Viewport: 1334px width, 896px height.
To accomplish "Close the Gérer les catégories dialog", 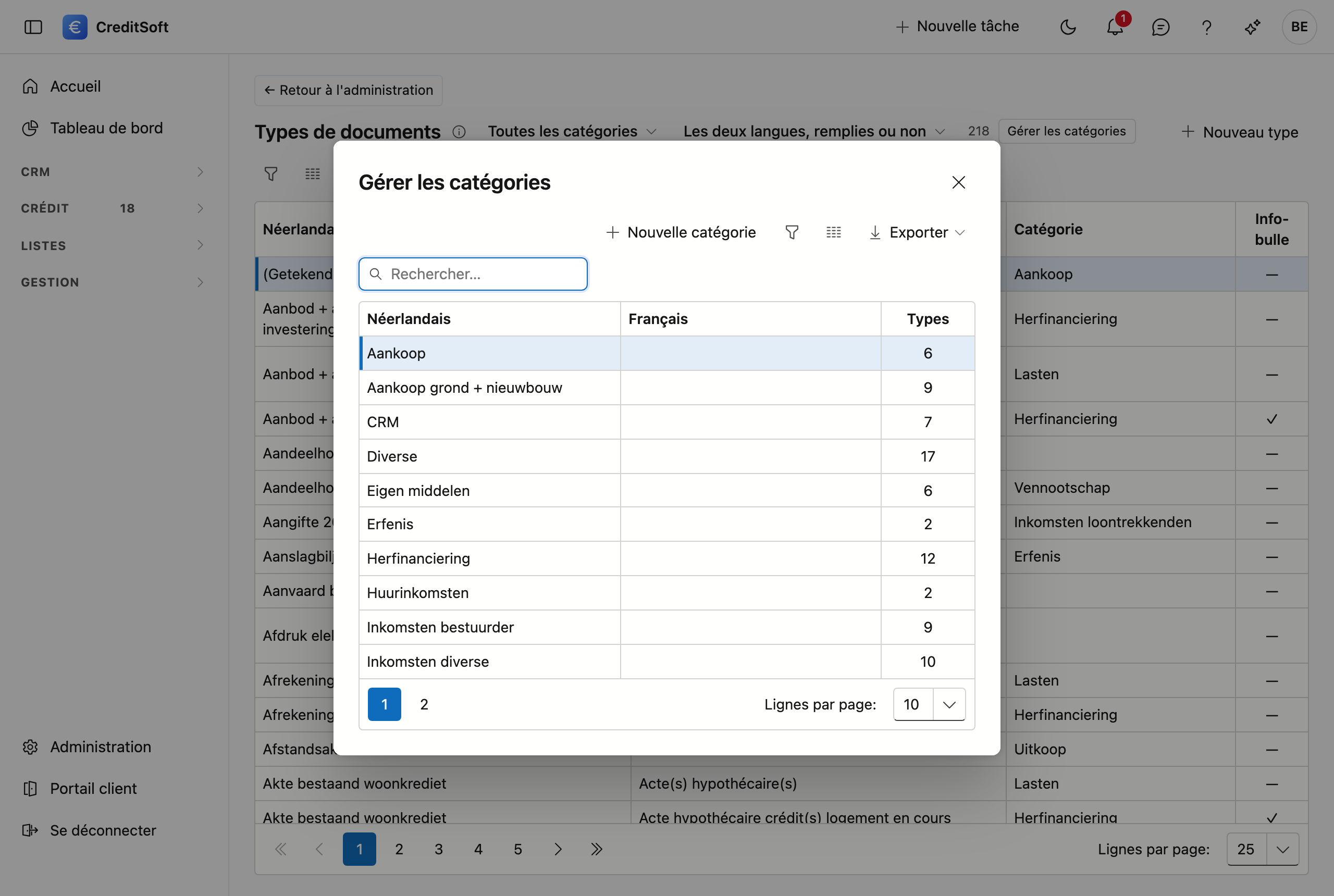I will coord(958,182).
